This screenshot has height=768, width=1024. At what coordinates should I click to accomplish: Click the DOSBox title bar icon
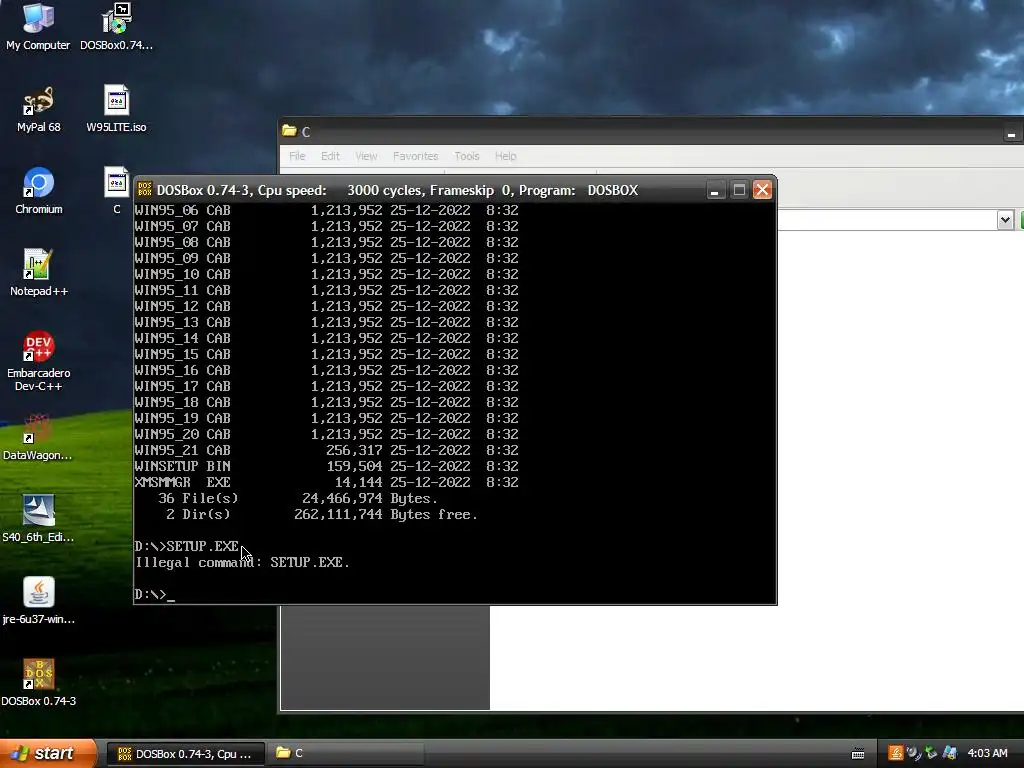145,190
